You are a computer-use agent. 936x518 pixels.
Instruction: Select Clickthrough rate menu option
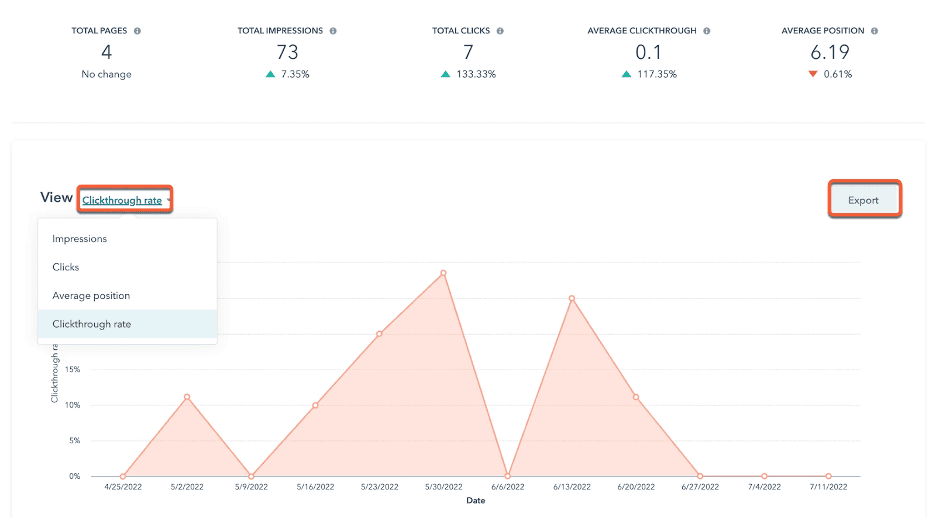pos(92,324)
